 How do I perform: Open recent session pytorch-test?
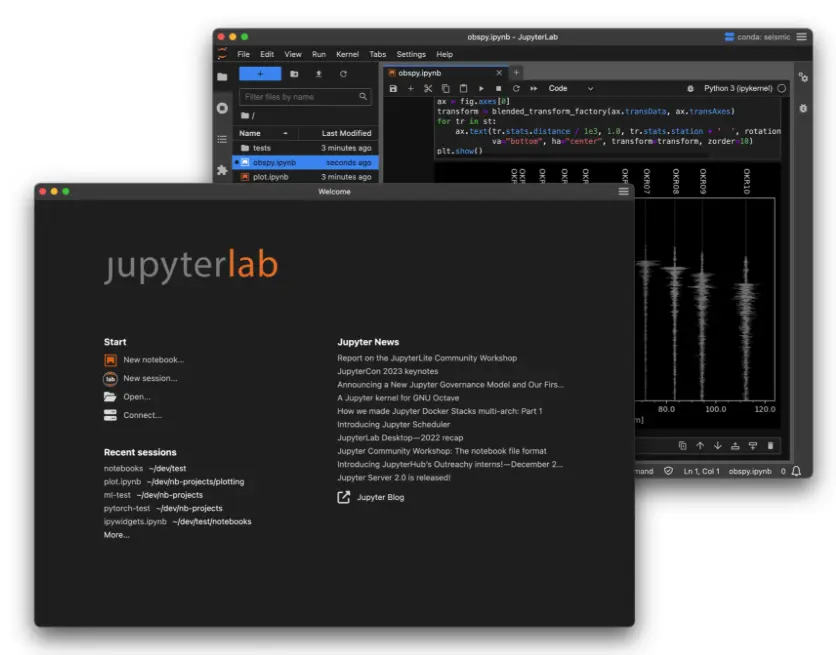pos(163,508)
